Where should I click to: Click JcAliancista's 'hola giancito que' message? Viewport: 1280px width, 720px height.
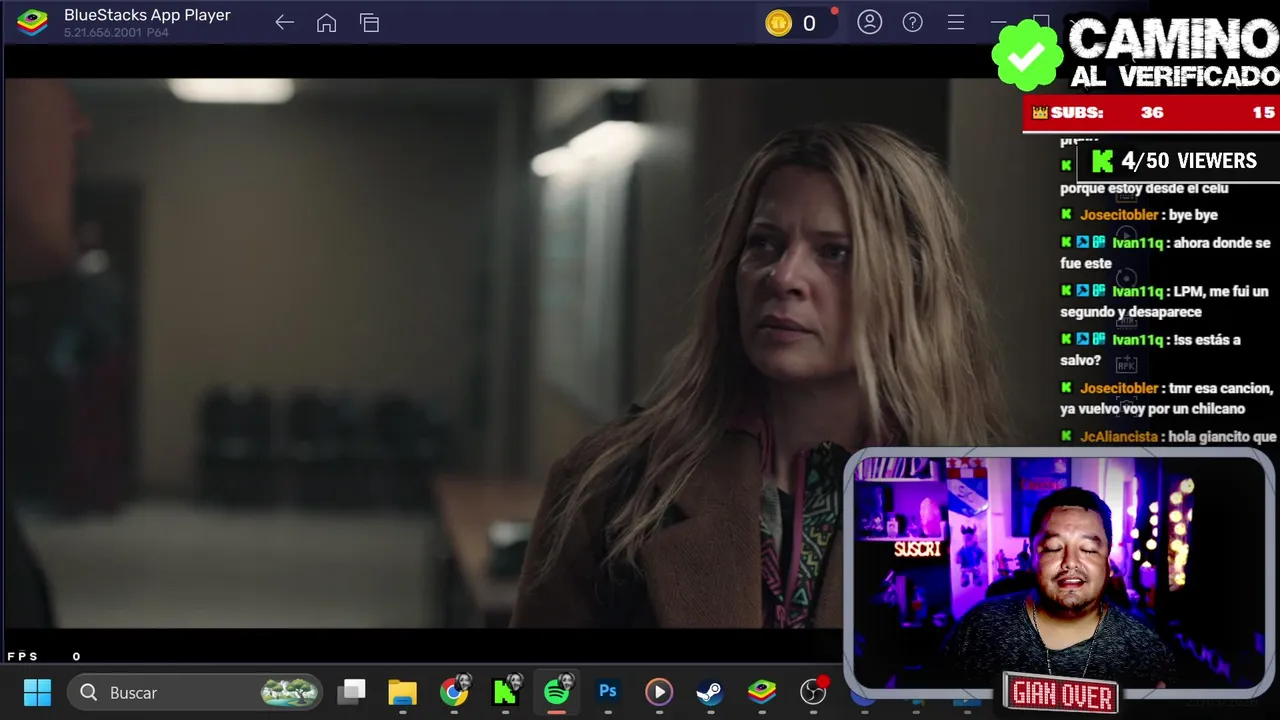(1168, 437)
